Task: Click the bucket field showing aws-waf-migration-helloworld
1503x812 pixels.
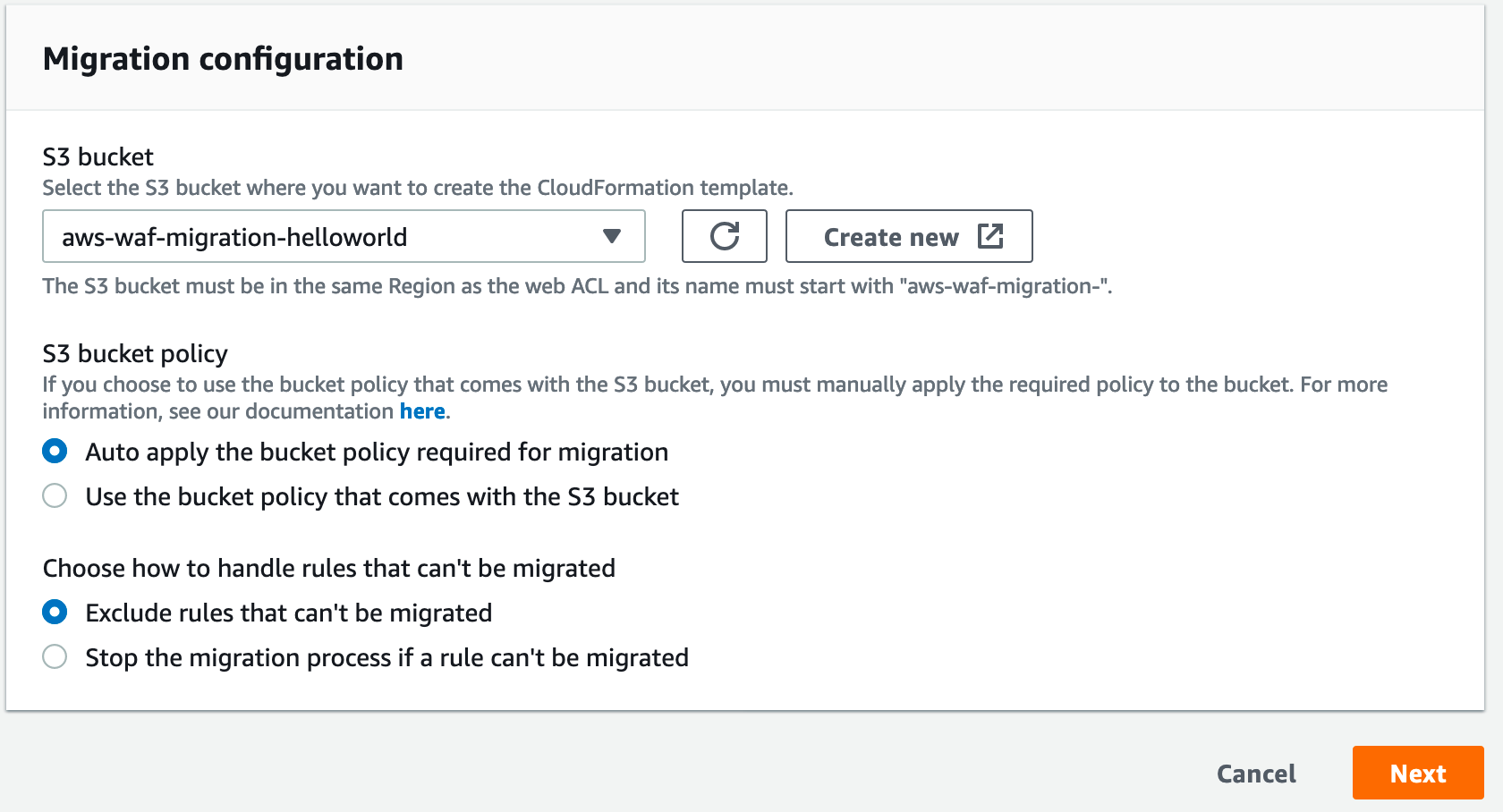Action: pyautogui.click(x=344, y=236)
